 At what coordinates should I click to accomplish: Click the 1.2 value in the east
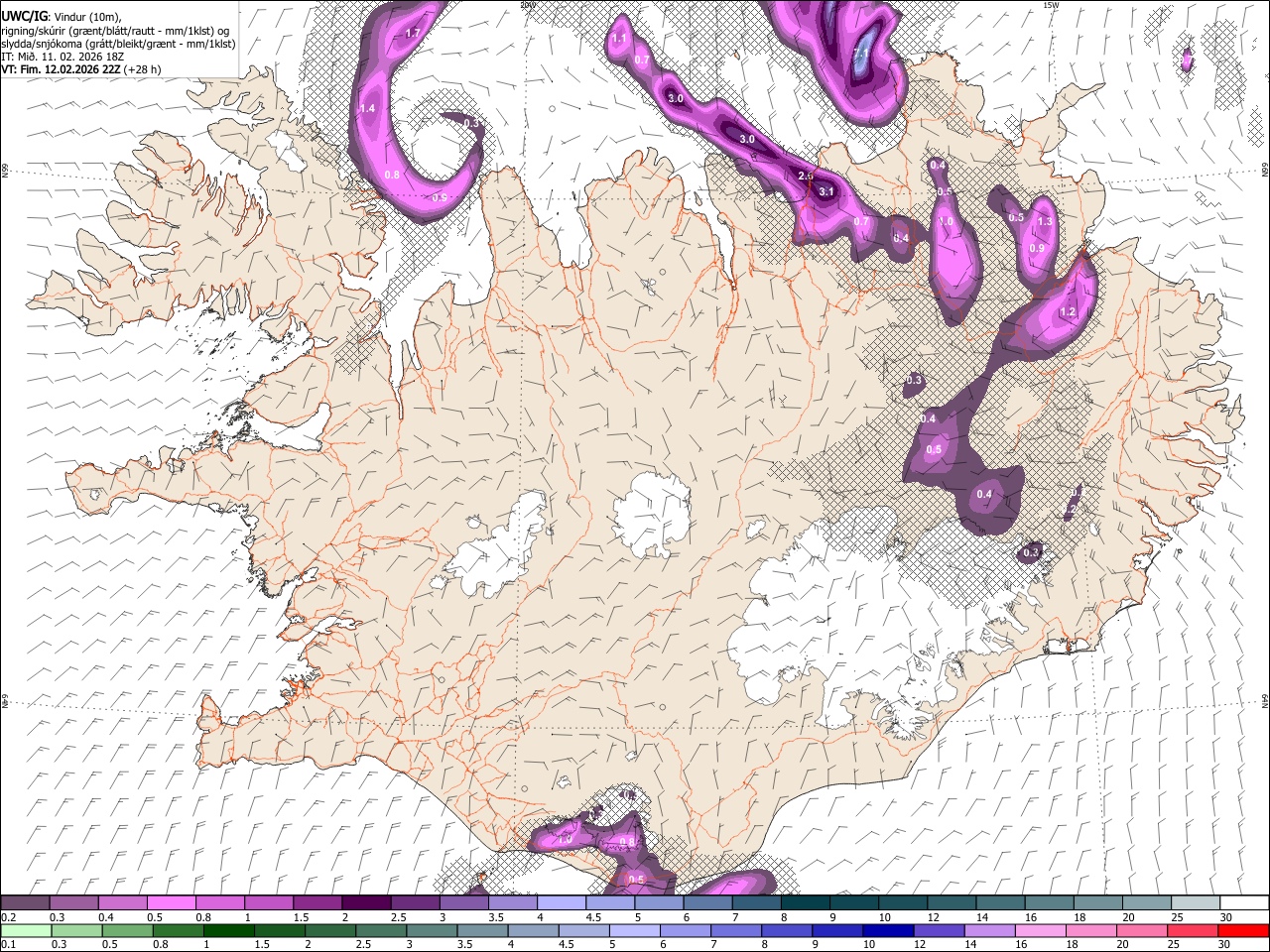[1068, 311]
